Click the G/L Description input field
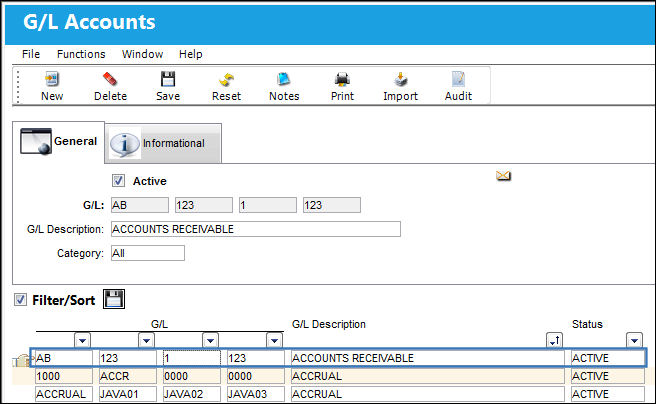The image size is (656, 404). [x=256, y=229]
